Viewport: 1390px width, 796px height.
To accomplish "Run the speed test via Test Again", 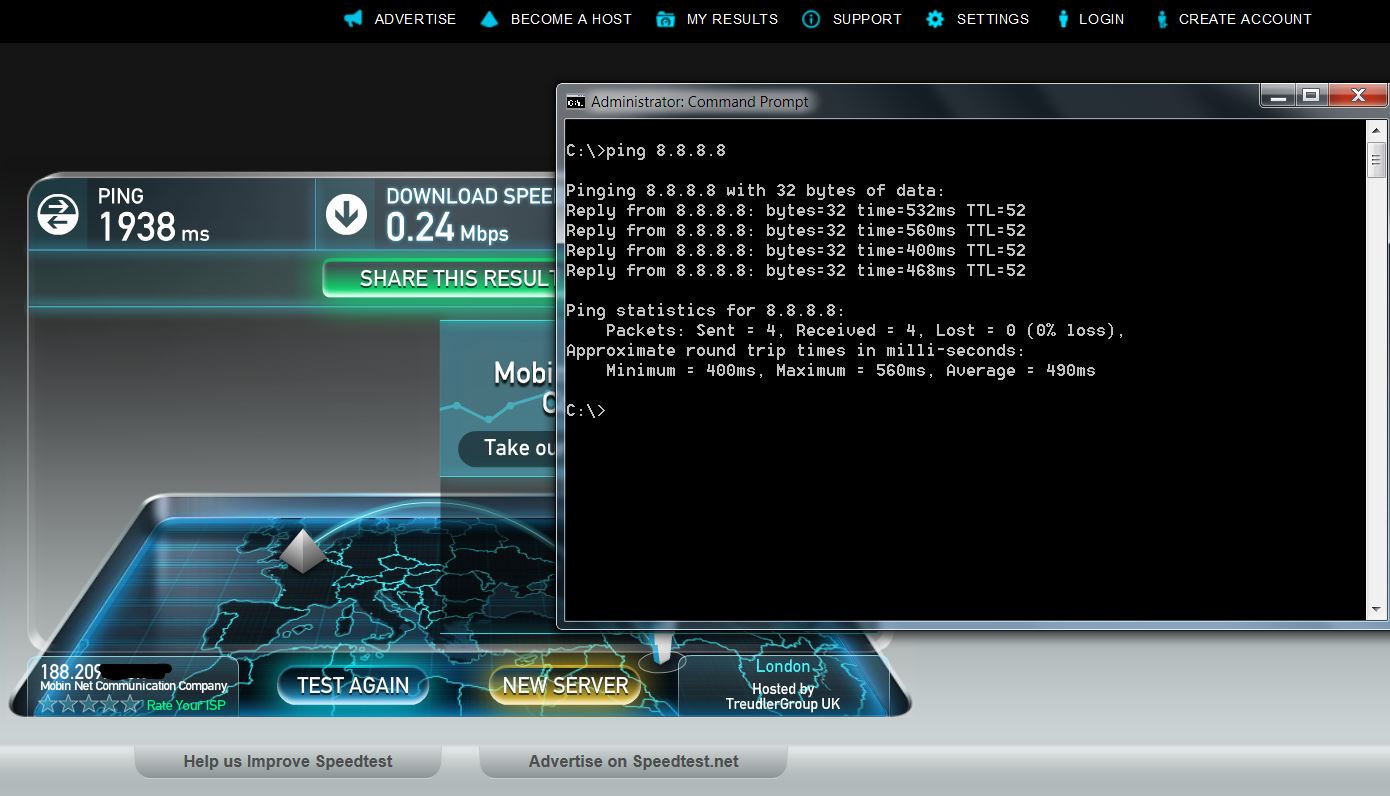I will point(353,686).
